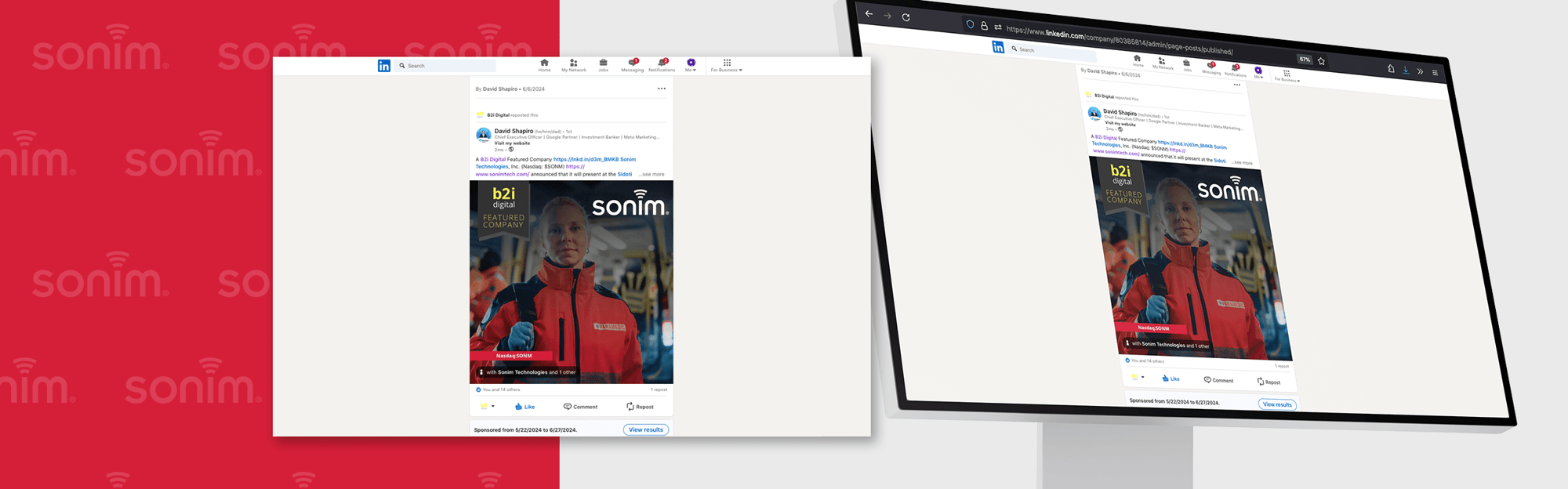Click the LinkedIn logo in the flat screenshot
1568x489 pixels.
384,66
